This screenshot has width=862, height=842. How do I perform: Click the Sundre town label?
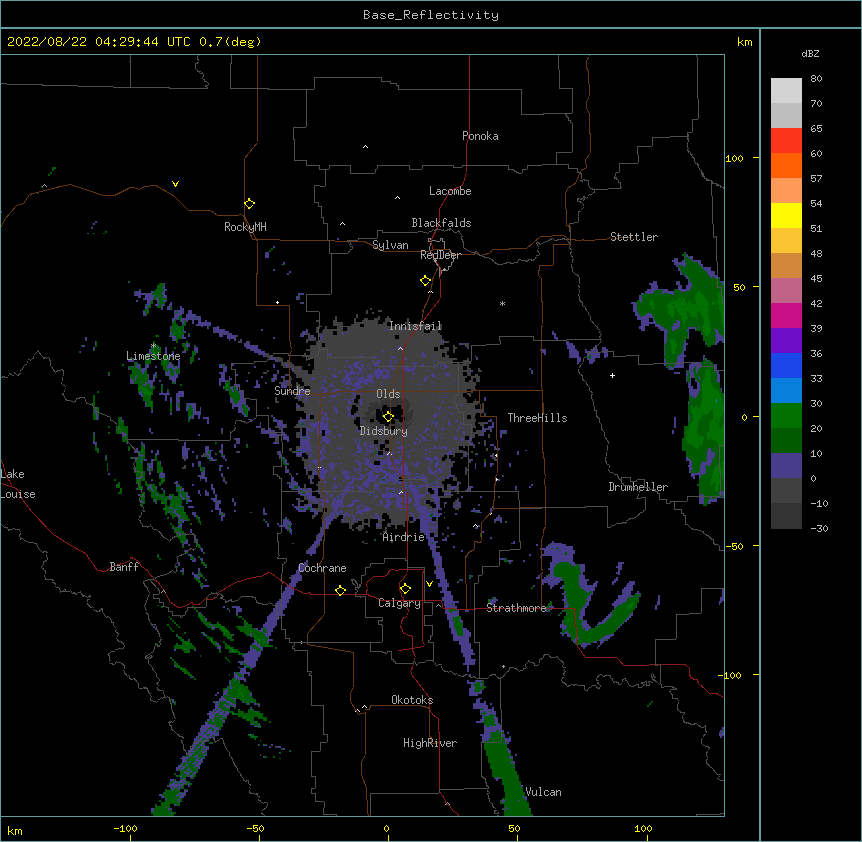pos(292,391)
